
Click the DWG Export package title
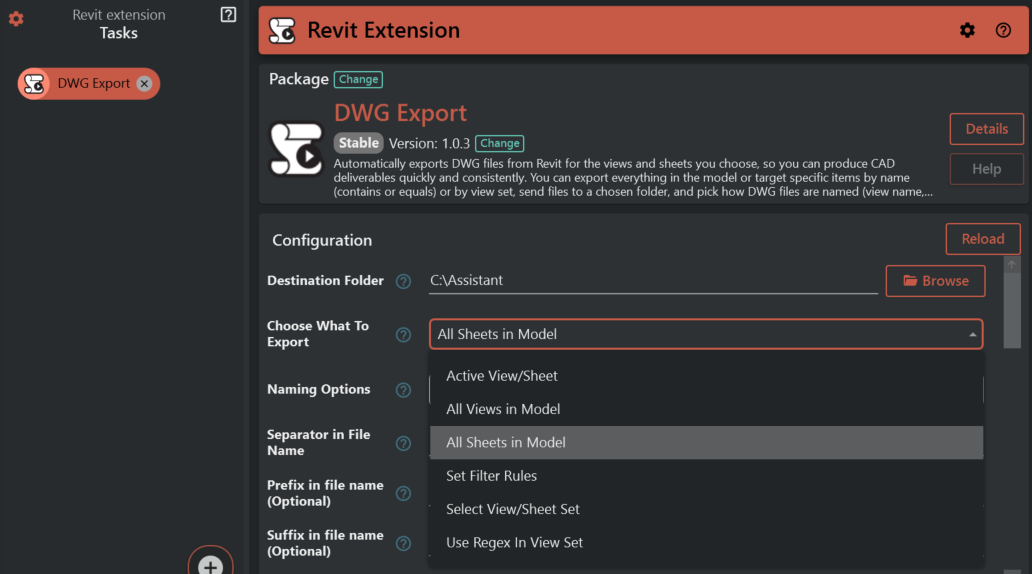click(400, 113)
